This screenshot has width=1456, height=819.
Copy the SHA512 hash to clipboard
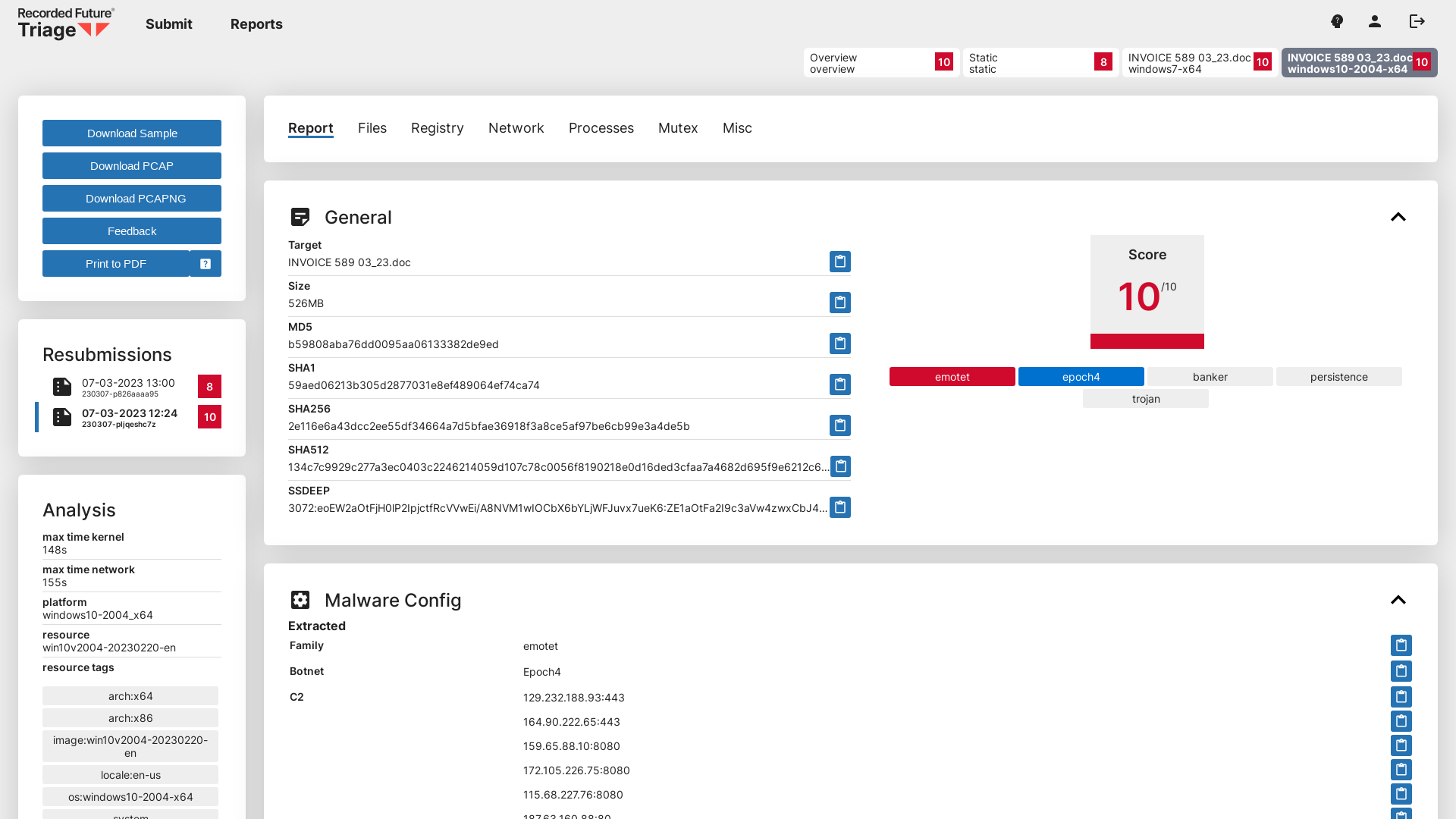pyautogui.click(x=840, y=466)
